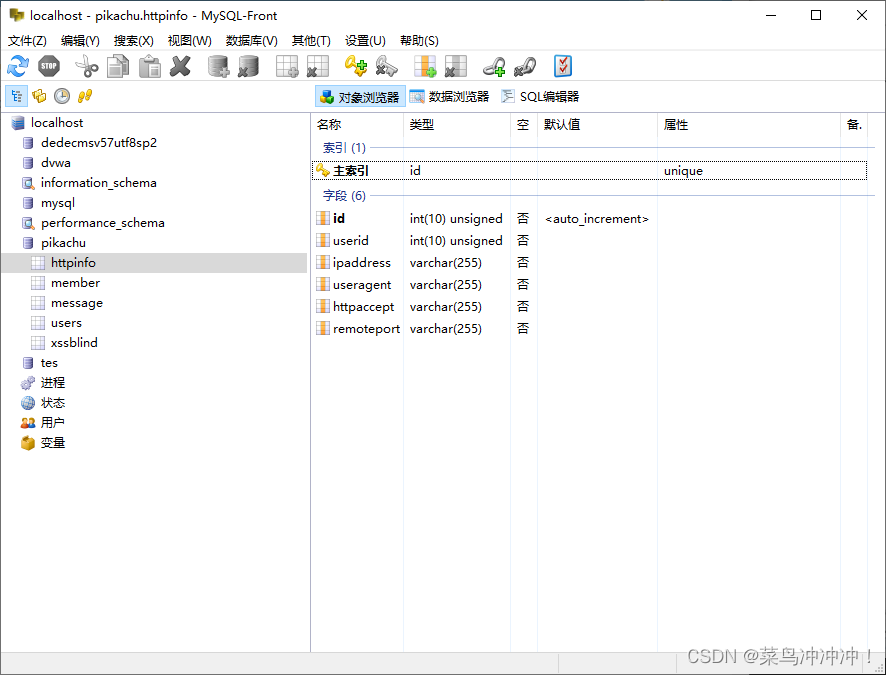Select the dvwa database

[x=55, y=163]
